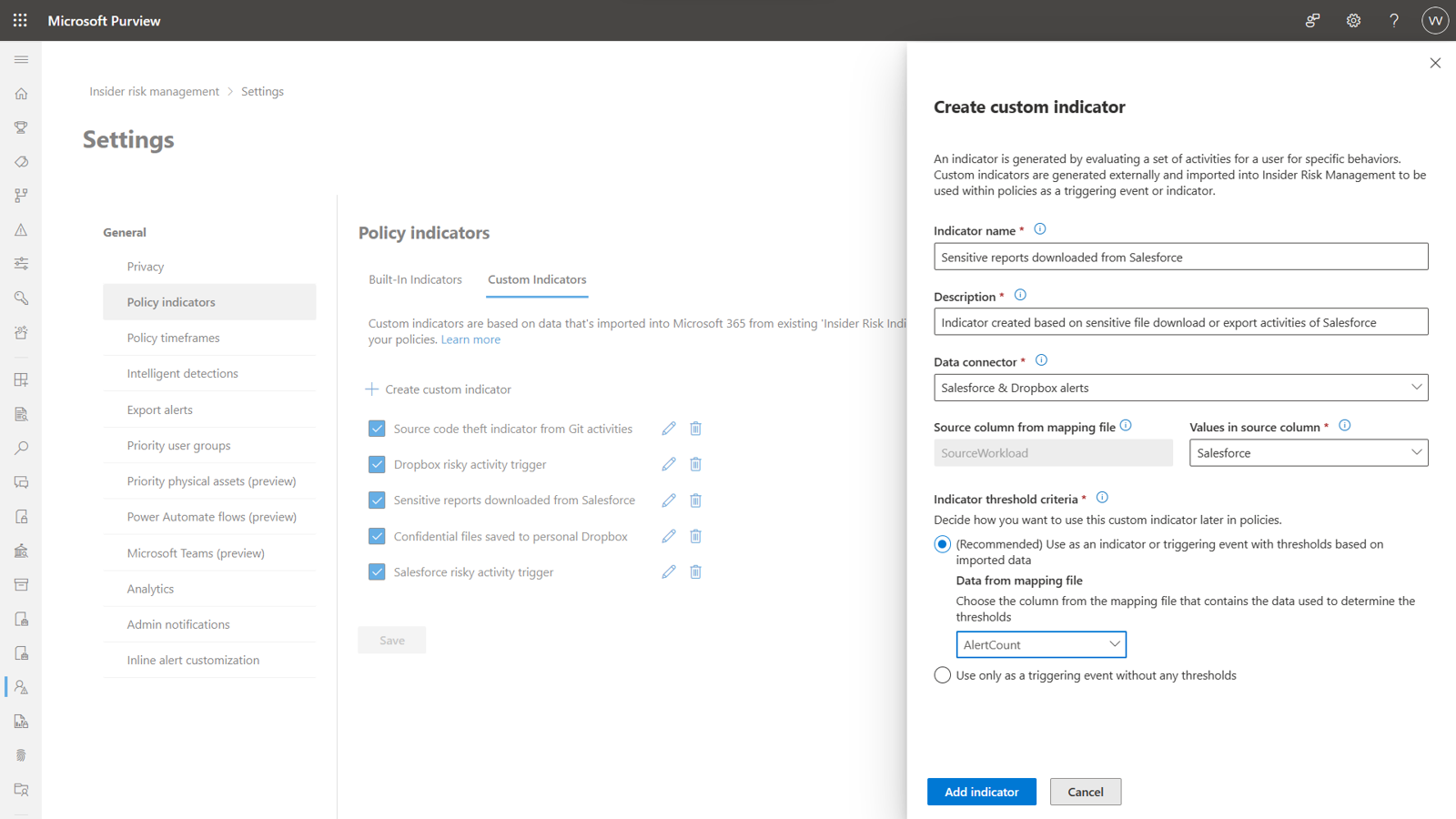This screenshot has height=819, width=1456.
Task: Open Priority physical assets (preview) settings
Action: [209, 480]
